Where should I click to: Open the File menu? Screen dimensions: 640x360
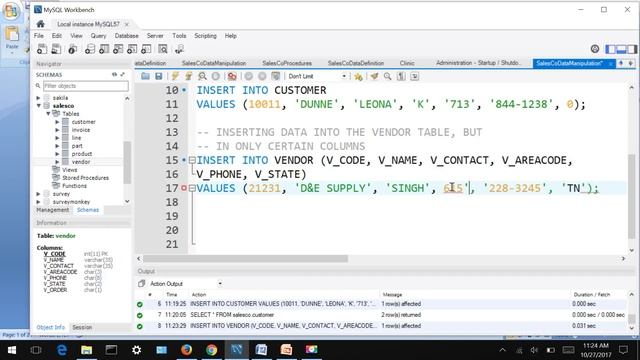point(38,36)
